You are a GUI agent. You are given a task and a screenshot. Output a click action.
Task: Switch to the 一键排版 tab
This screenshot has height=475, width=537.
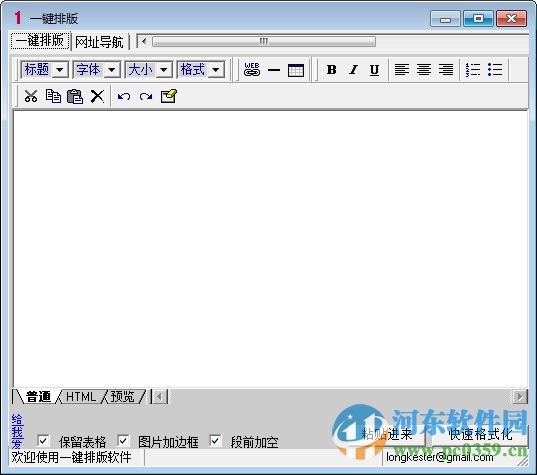[40, 41]
